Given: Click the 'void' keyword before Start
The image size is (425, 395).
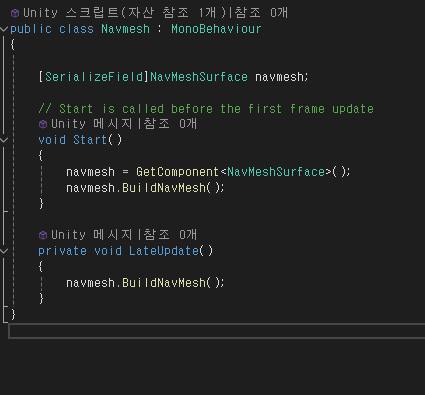Looking at the screenshot, I should click(52, 140).
